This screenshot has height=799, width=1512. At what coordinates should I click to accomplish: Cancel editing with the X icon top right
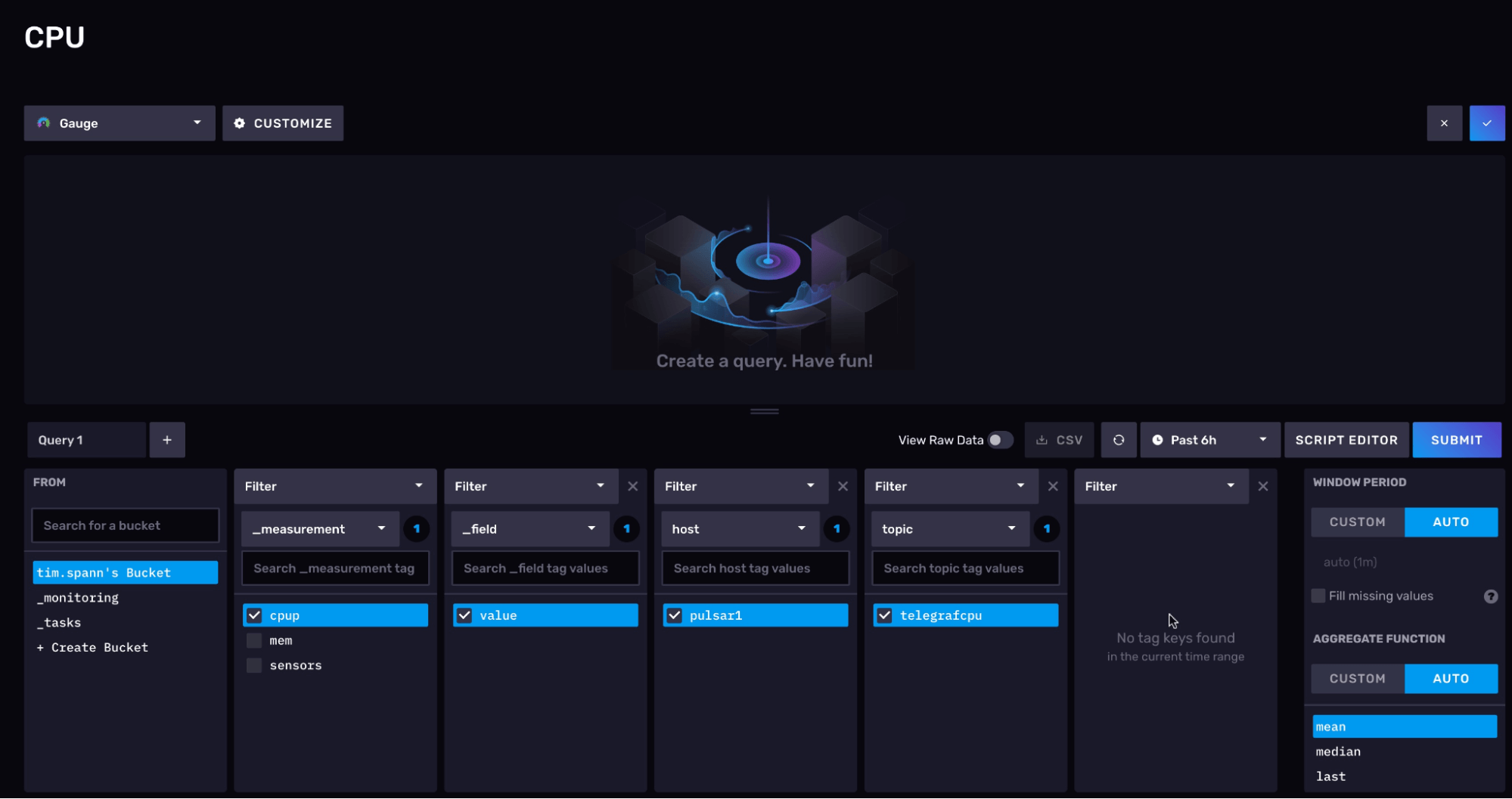pos(1444,122)
